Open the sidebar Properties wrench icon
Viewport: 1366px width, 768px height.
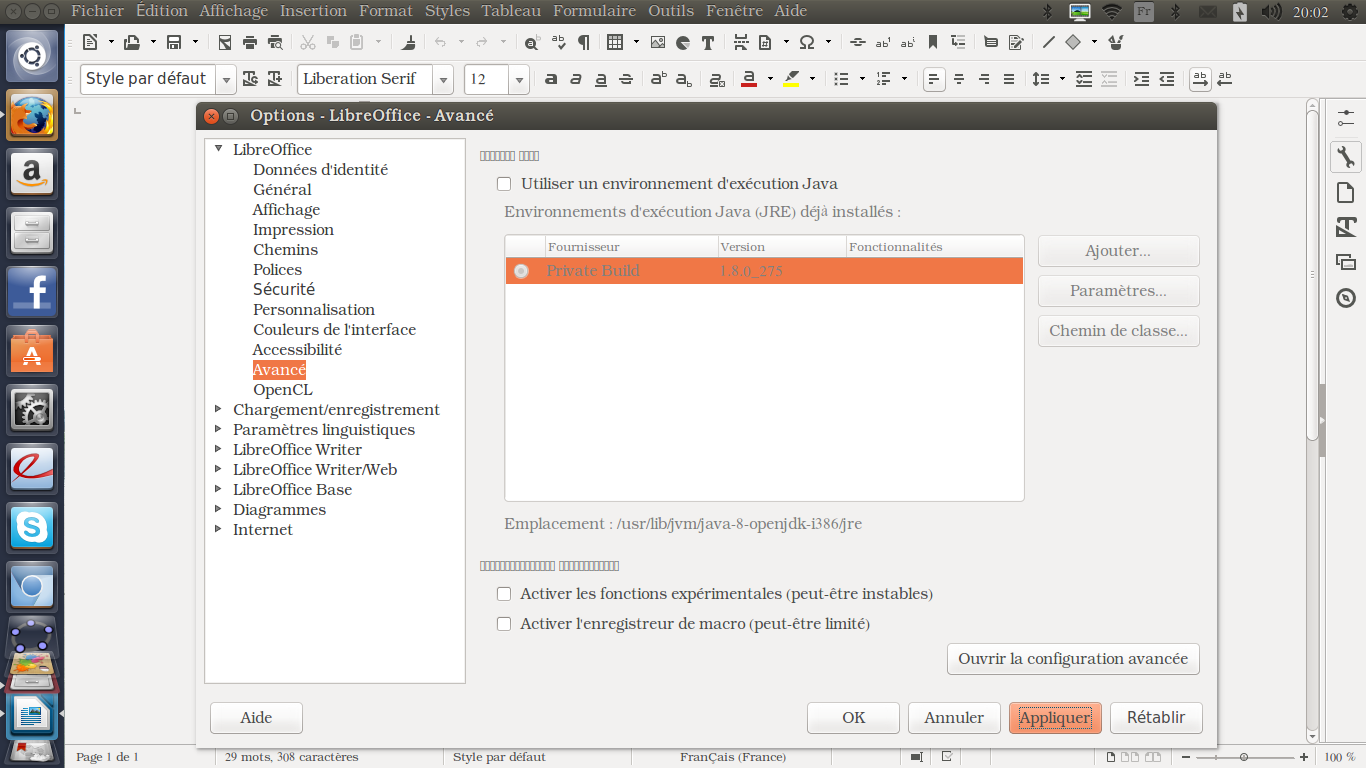tap(1345, 156)
